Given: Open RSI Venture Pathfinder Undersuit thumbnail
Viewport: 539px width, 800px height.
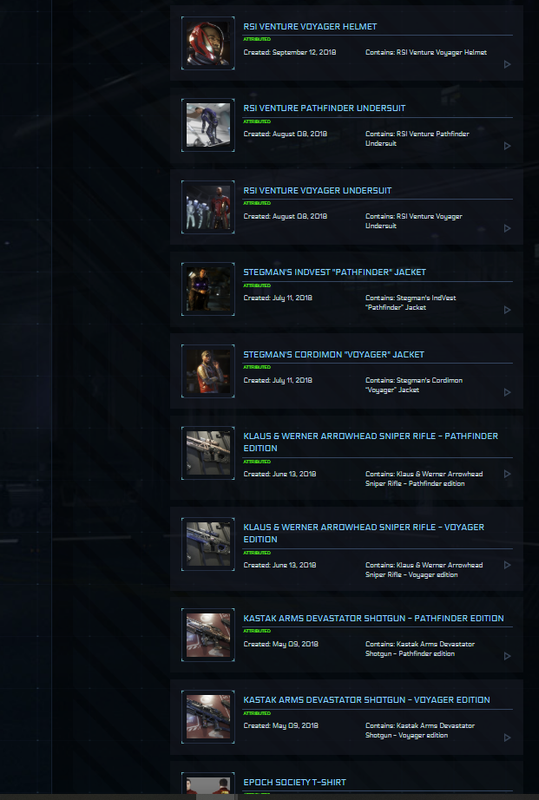Looking at the screenshot, I should [208, 125].
